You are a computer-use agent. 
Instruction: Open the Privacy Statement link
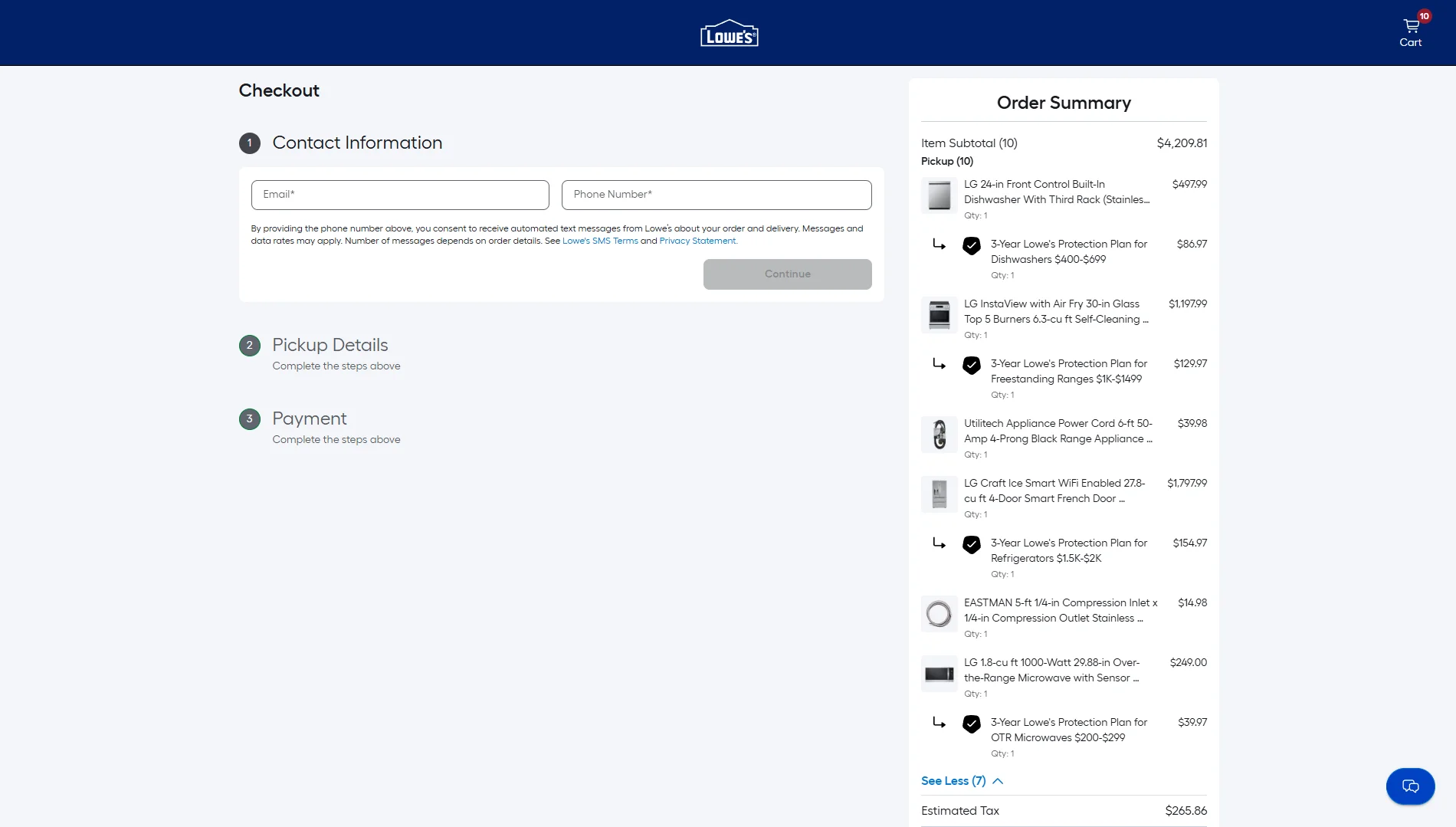697,240
